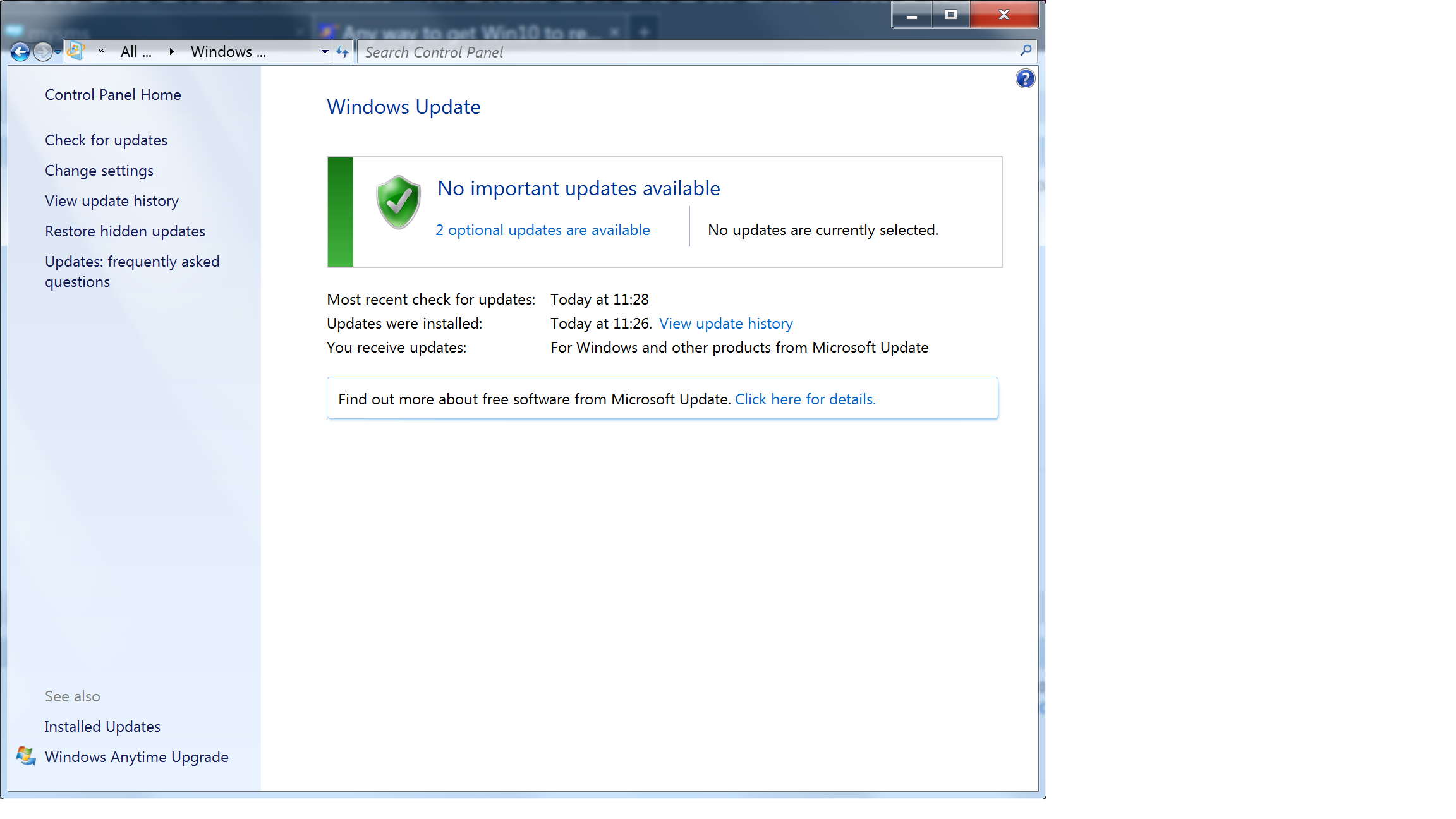Click Check for updates in sidebar
This screenshot has width=1456, height=819.
click(x=106, y=140)
